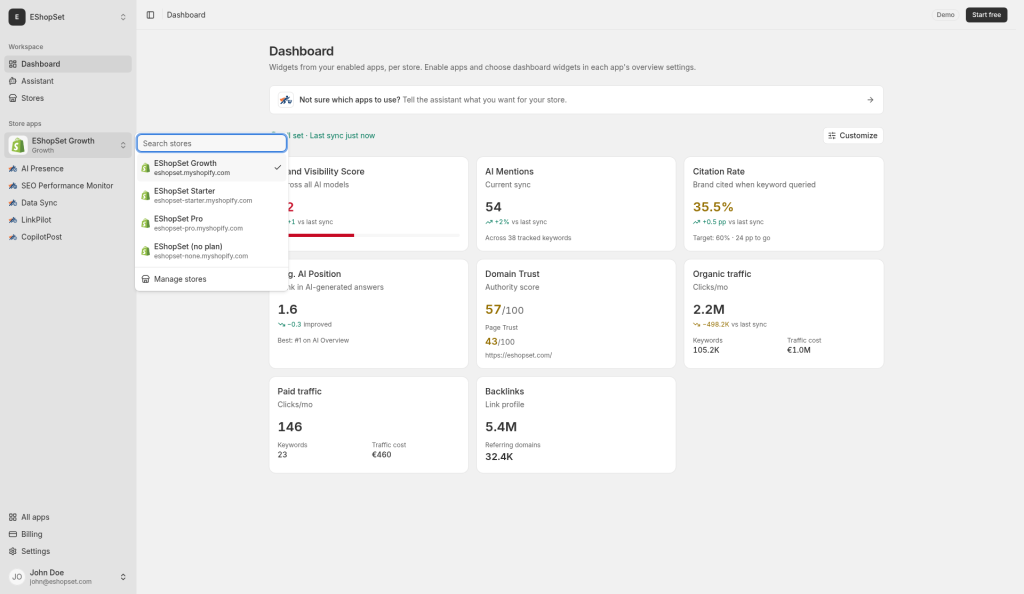Screen dimensions: 1024x594
Task: Click the arrow icon on assistant banner
Action: [870, 100]
